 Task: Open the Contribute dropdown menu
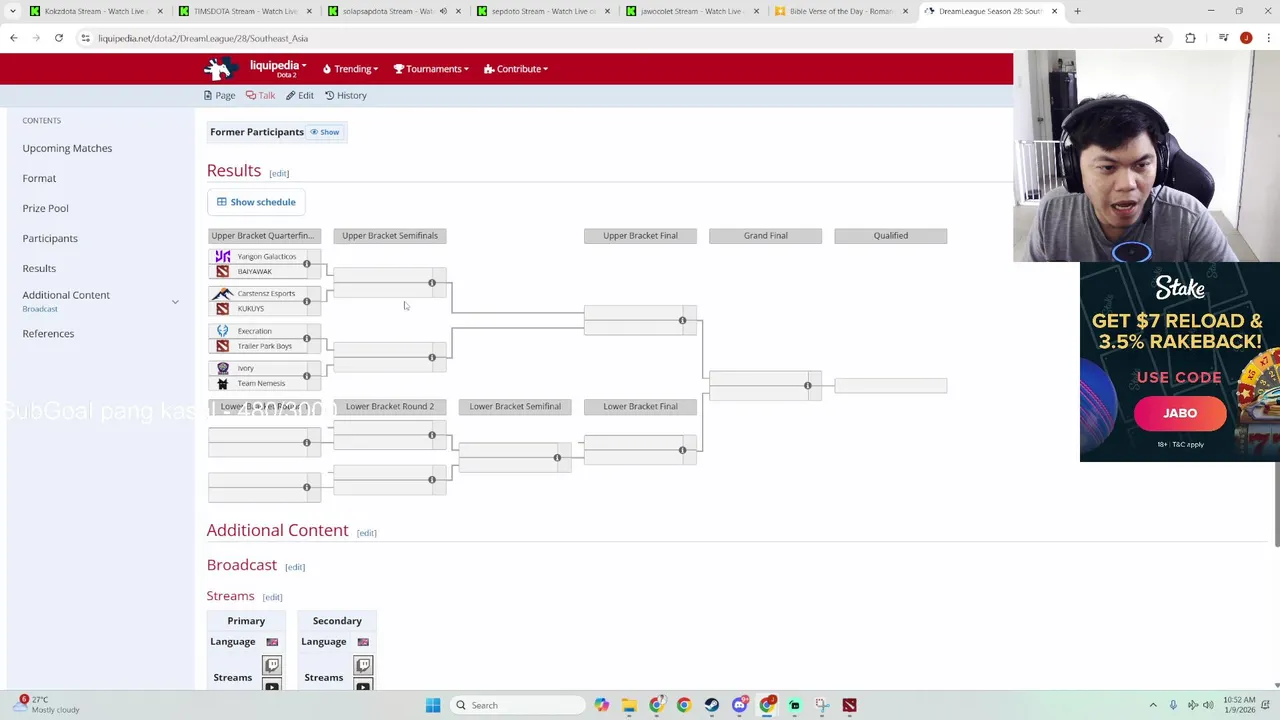pyautogui.click(x=515, y=69)
